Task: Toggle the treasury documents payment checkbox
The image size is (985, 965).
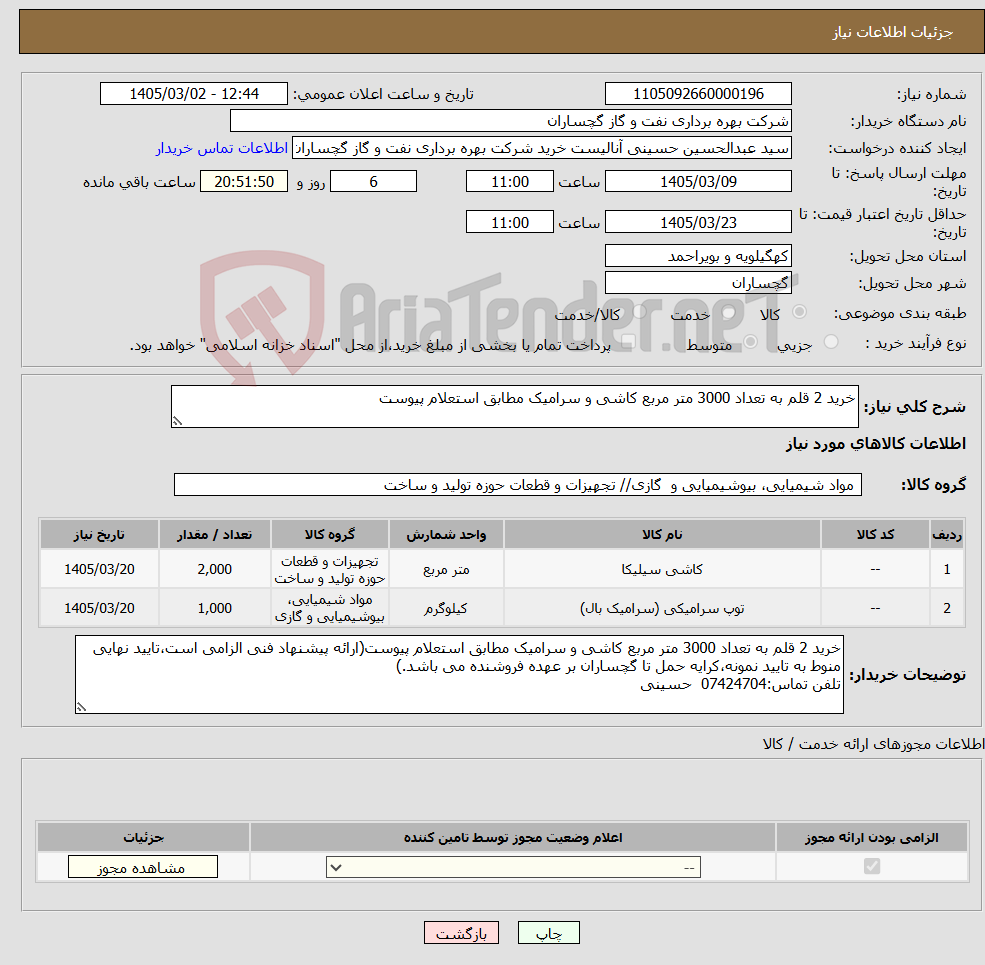Action: (628, 342)
